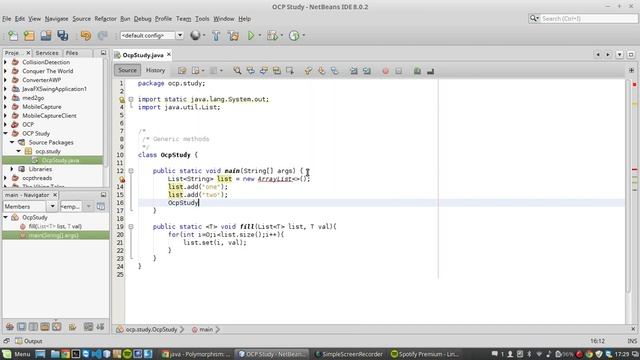
Task: Click the Debug Project toolbar icon
Action: point(272,36)
